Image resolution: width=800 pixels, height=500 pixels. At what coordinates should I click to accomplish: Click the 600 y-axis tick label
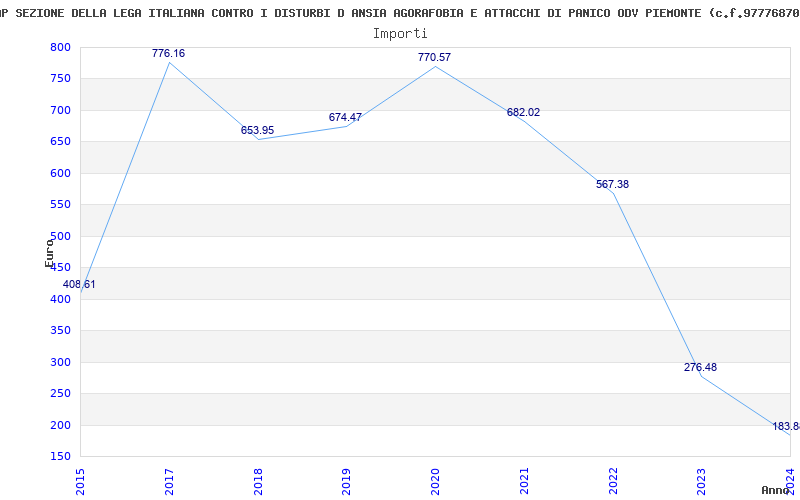click(60, 173)
